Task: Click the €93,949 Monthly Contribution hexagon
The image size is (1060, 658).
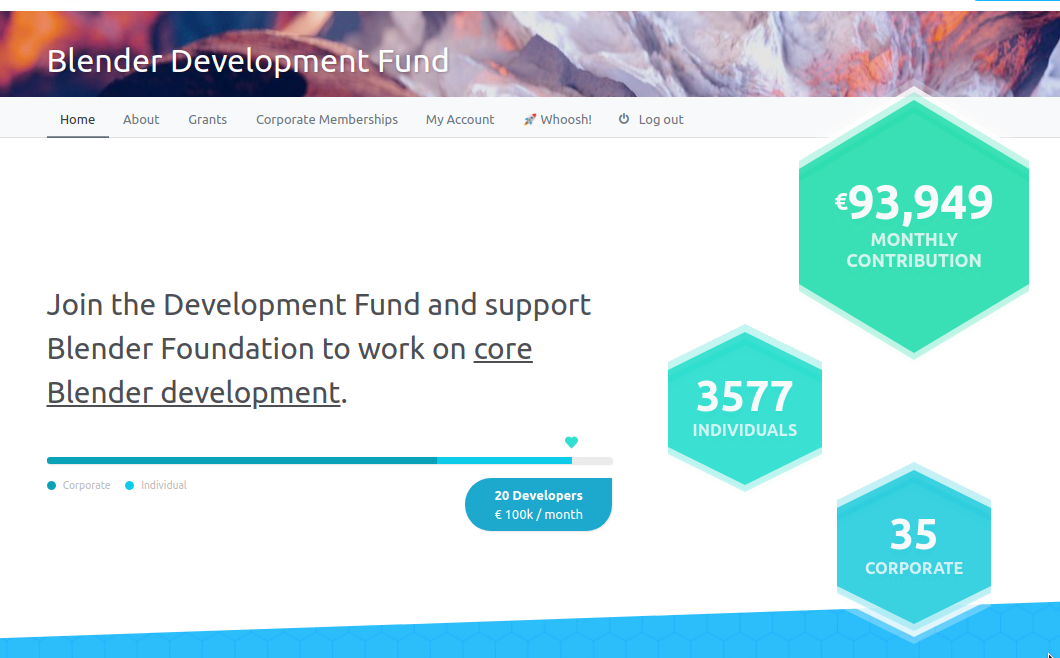Action: coord(913,225)
